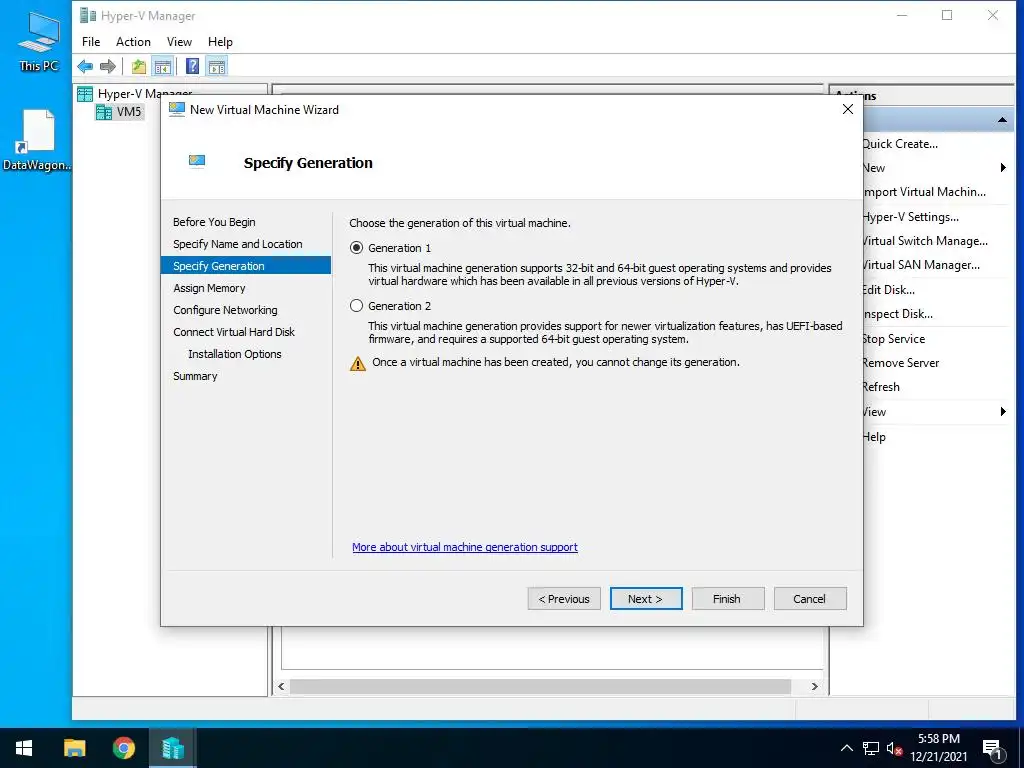Open Virtual SAN Manager in Actions pane
1024x768 pixels.
(x=921, y=265)
